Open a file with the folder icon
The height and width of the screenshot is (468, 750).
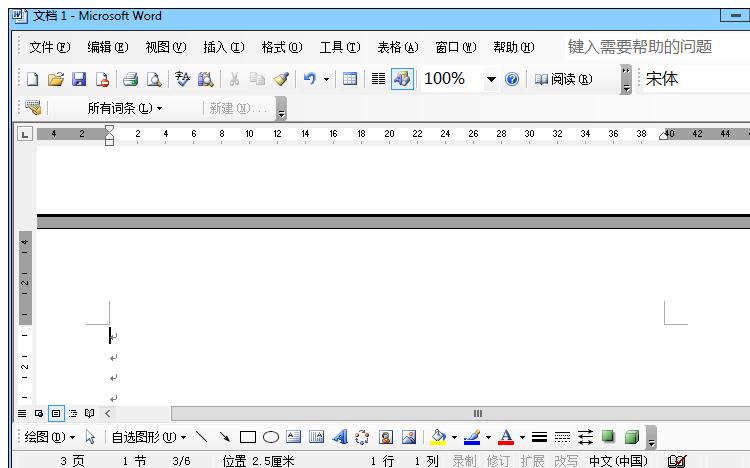[56, 79]
